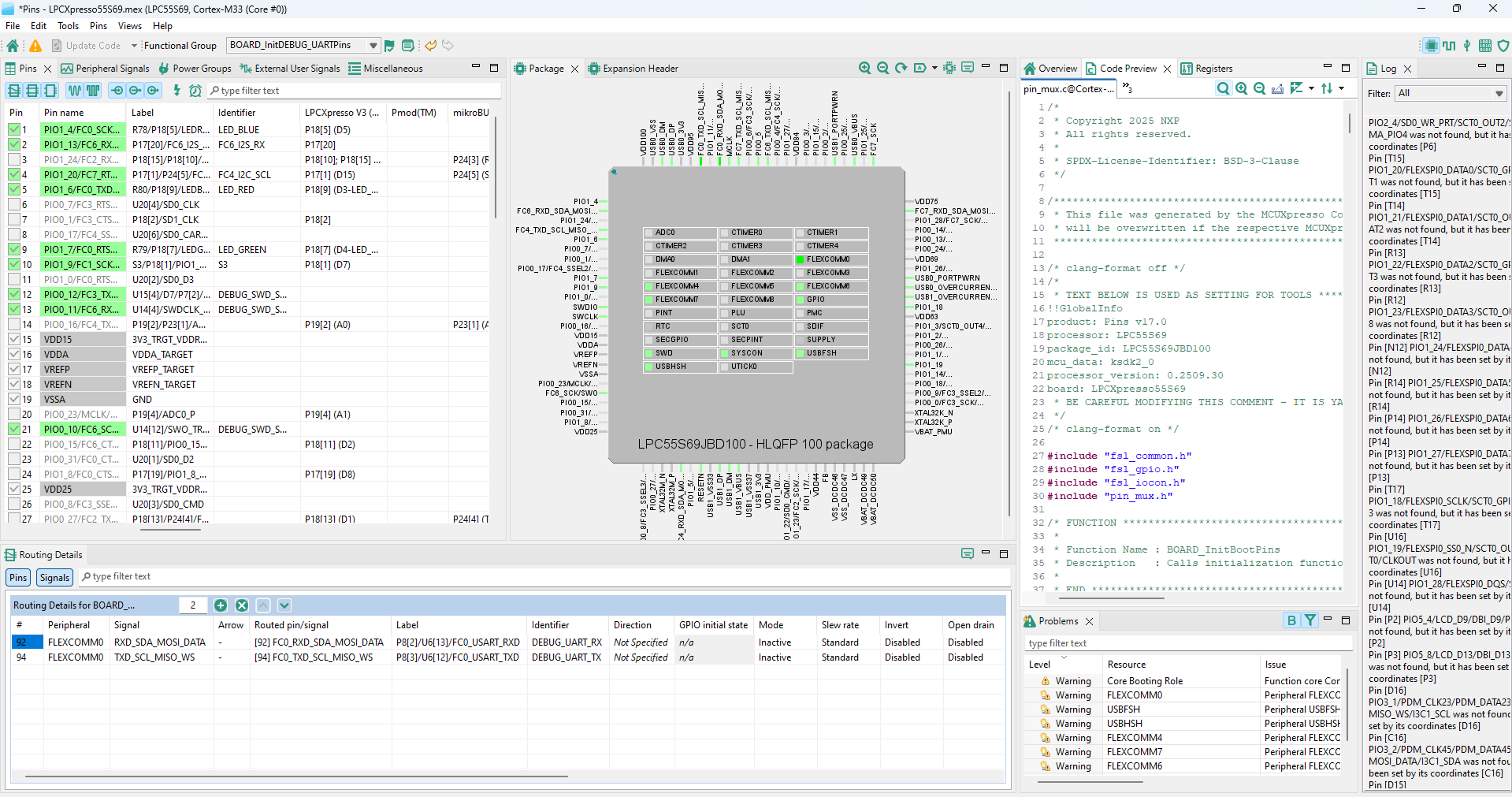This screenshot has height=797, width=1512.
Task: Check the pin 3 PIO1_24/FC2_RX checkbox
Action: coord(14,160)
